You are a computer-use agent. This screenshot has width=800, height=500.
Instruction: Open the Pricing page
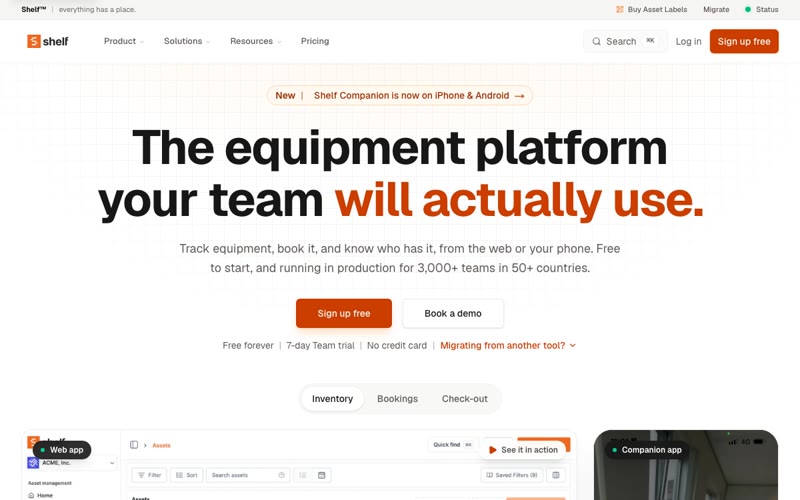tap(315, 41)
